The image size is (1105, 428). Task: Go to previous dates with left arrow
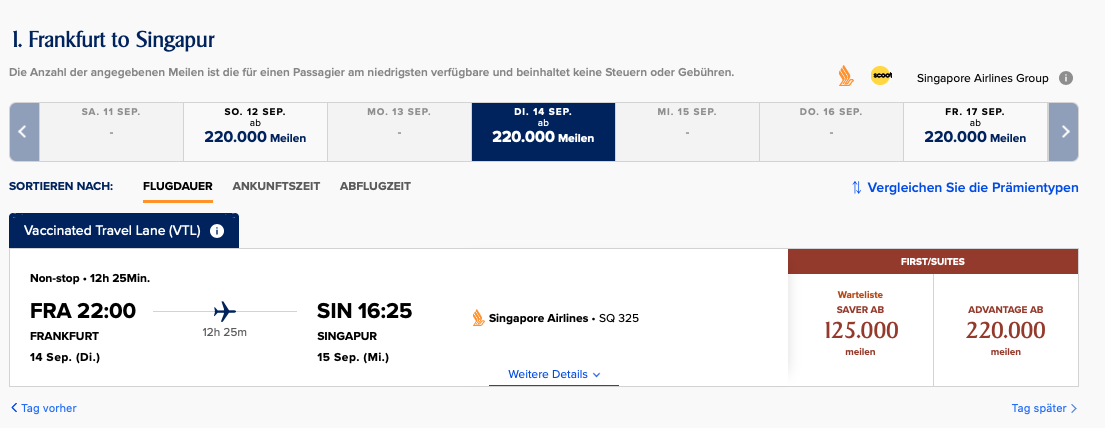(x=24, y=131)
